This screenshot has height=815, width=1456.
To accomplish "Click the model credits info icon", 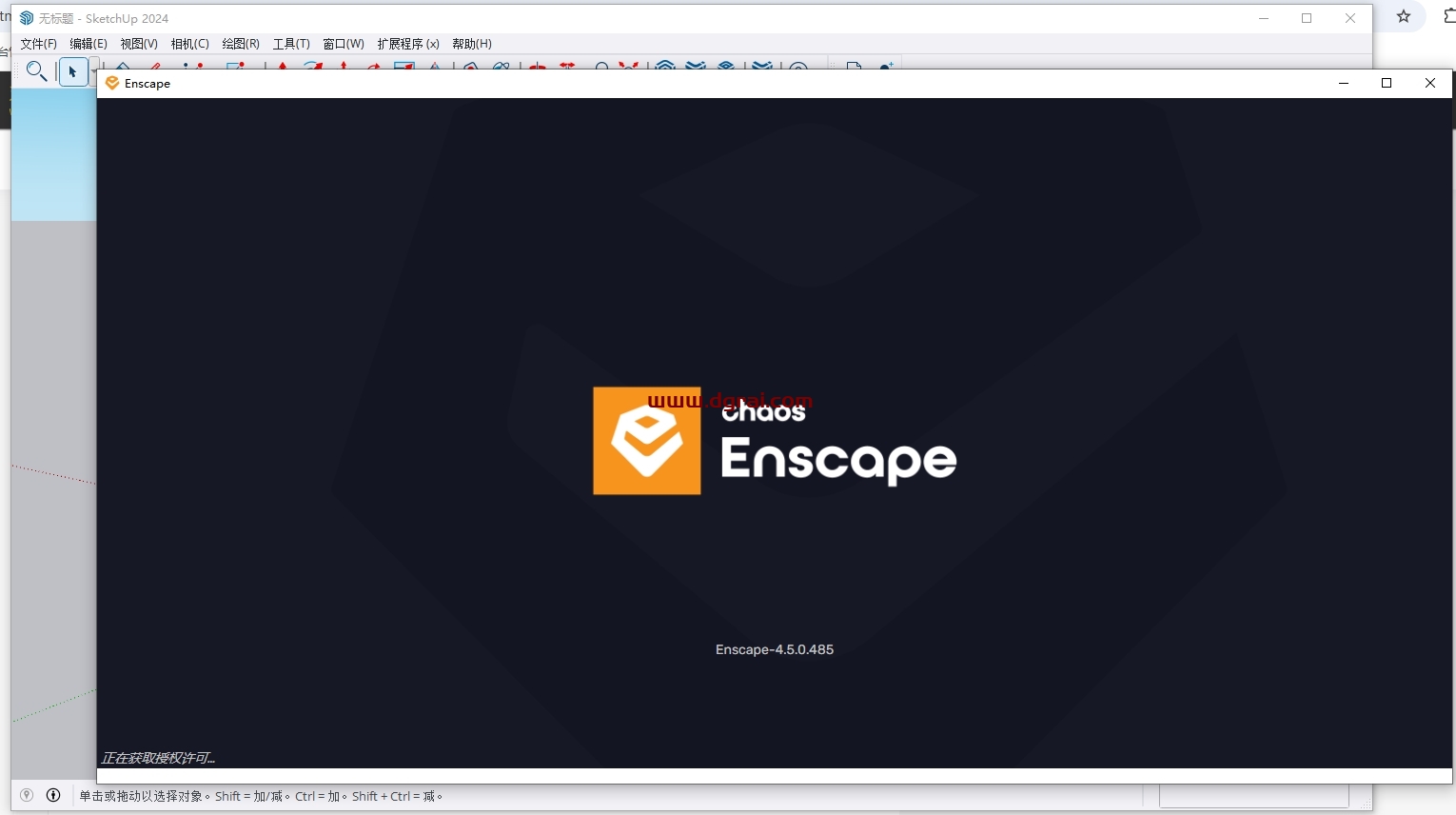I will [x=53, y=795].
